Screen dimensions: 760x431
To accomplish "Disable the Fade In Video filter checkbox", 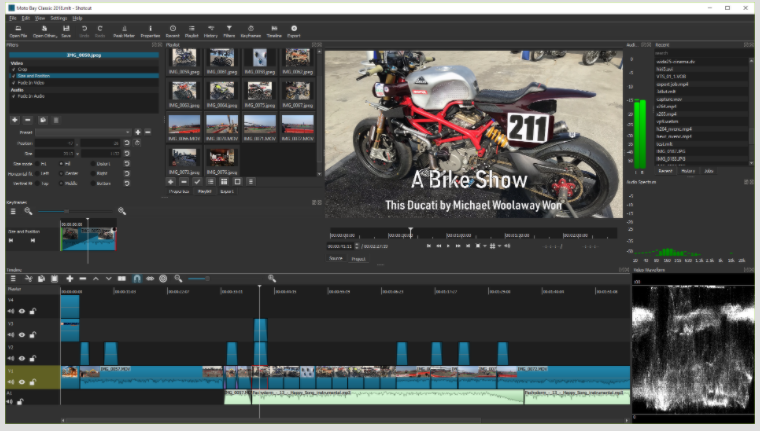I will tap(14, 83).
